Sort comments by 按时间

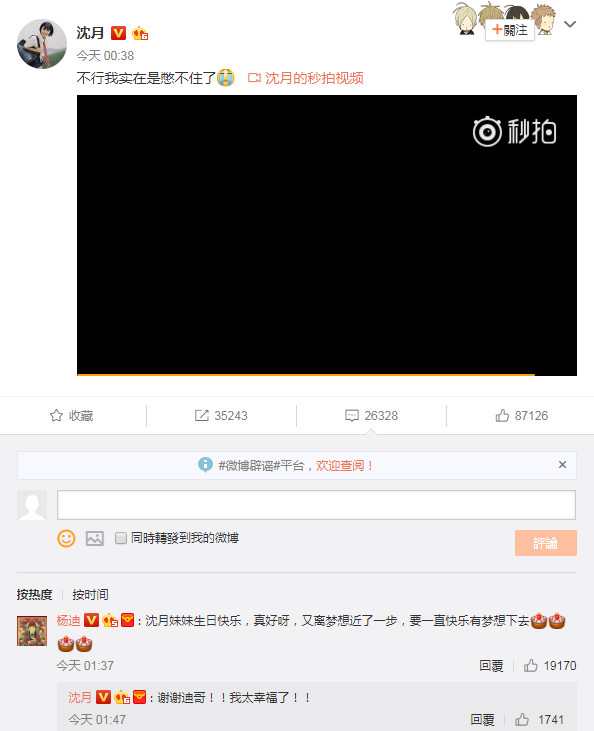coord(90,594)
